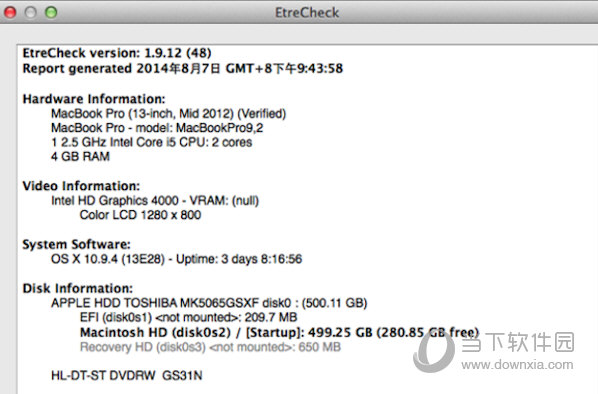The width and height of the screenshot is (598, 394).
Task: Click the 'Color LCD 1280 x 800' line
Action: [x=140, y=215]
